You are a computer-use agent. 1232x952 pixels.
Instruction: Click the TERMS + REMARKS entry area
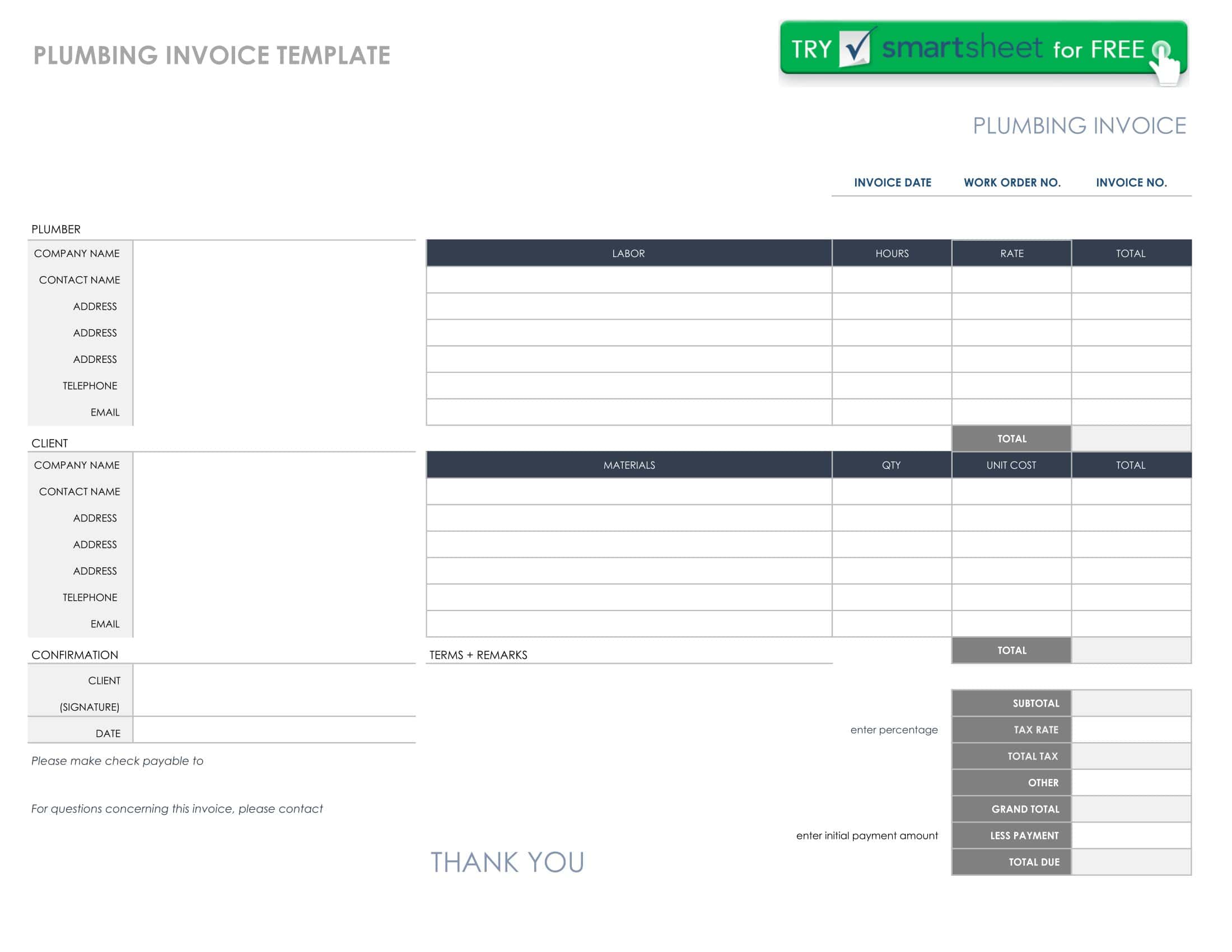pyautogui.click(x=620, y=705)
